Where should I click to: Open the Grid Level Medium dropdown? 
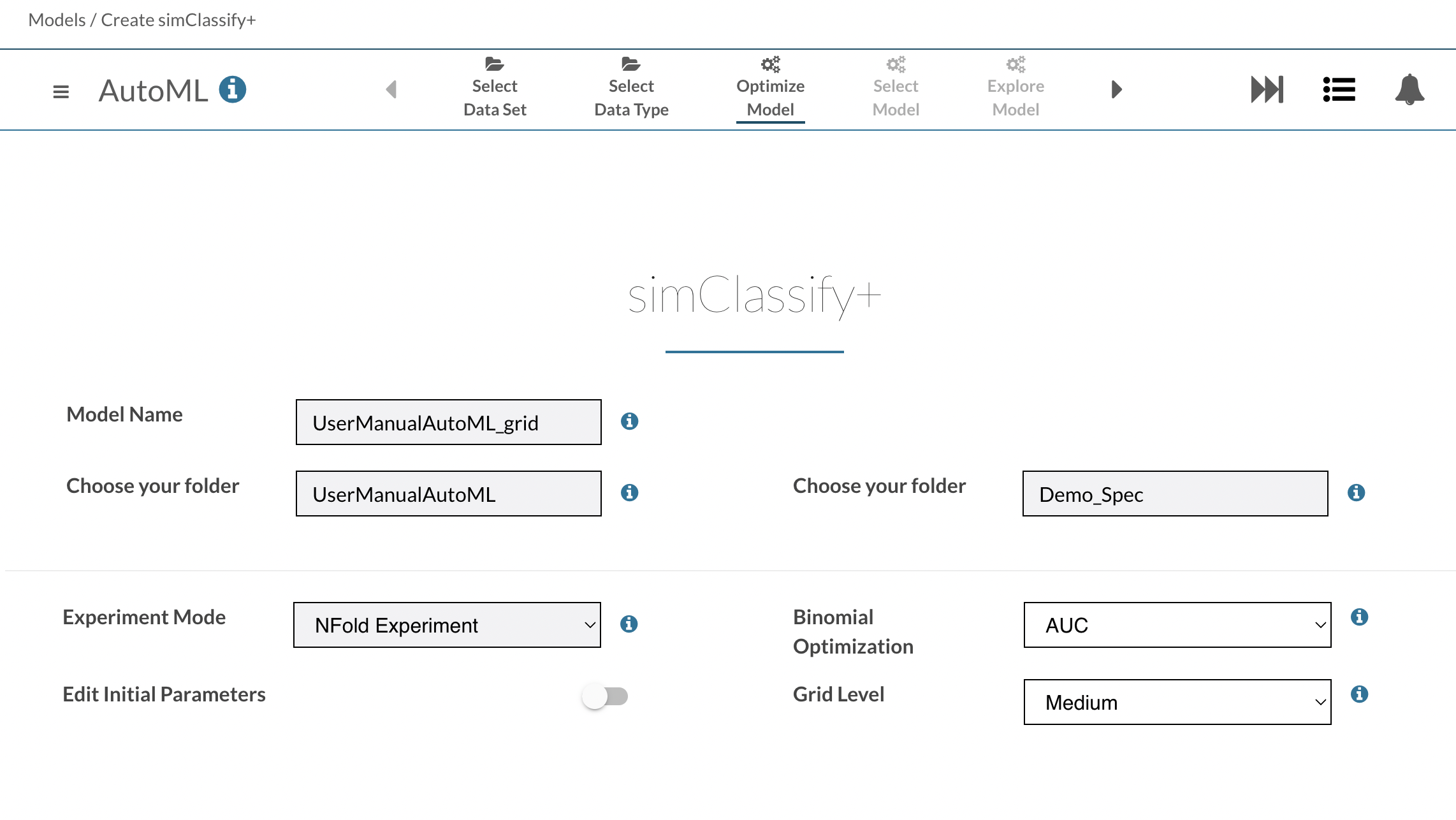coord(1177,702)
